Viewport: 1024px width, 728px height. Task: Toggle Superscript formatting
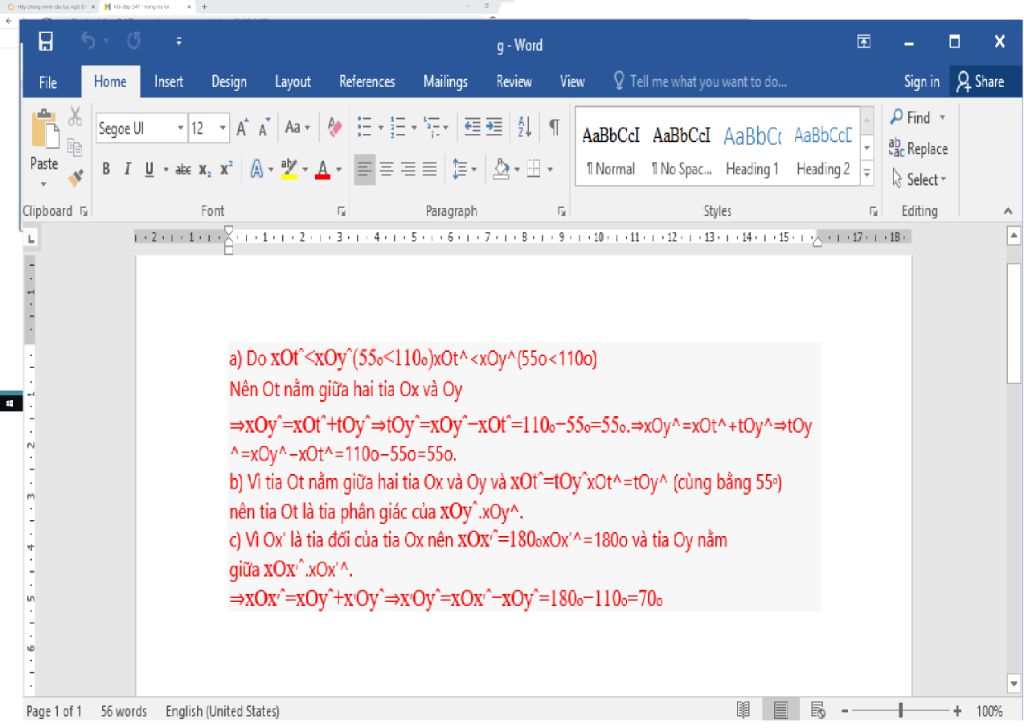(226, 169)
